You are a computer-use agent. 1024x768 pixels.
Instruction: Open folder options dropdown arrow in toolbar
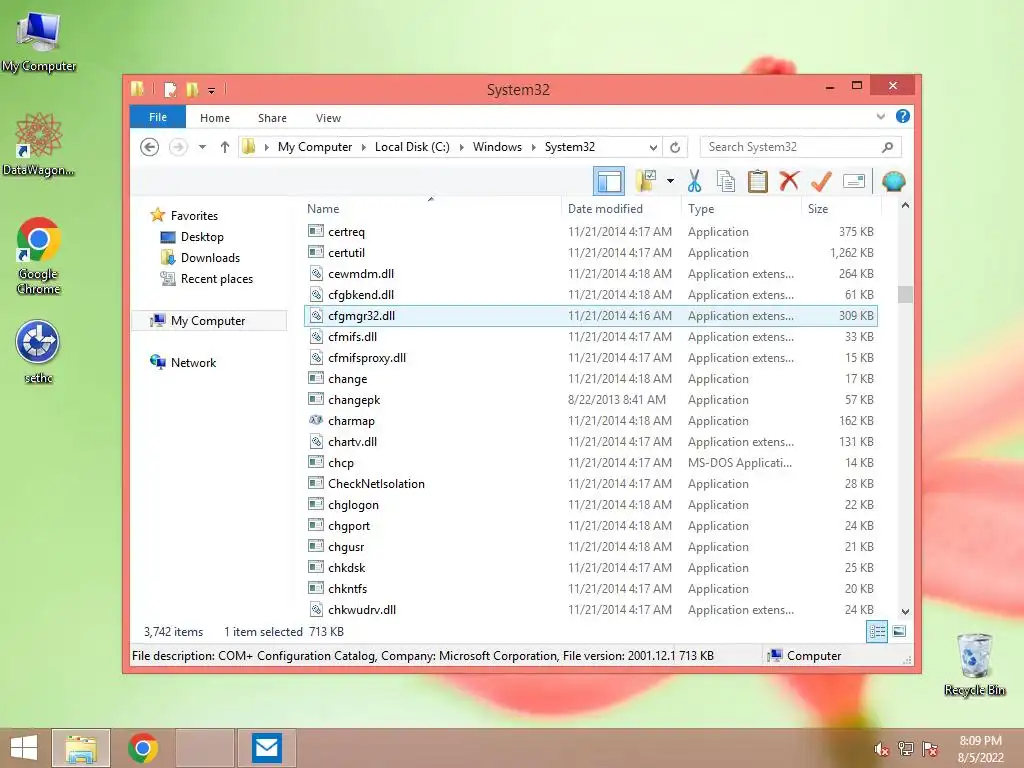coord(670,181)
